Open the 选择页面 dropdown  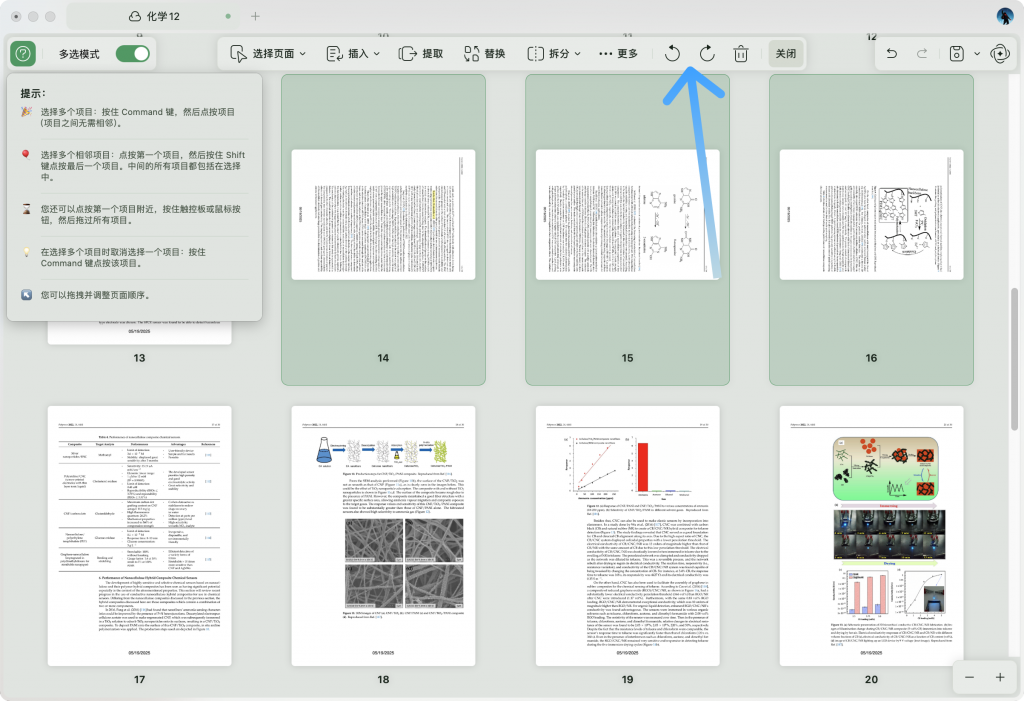(x=268, y=54)
